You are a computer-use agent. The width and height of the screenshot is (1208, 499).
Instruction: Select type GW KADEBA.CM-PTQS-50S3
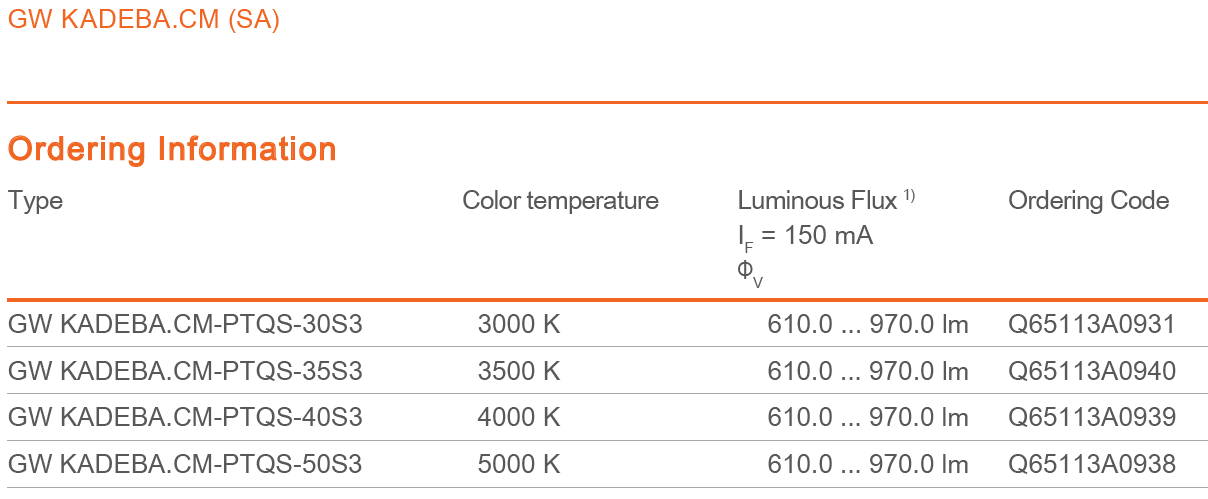pyautogui.click(x=185, y=464)
